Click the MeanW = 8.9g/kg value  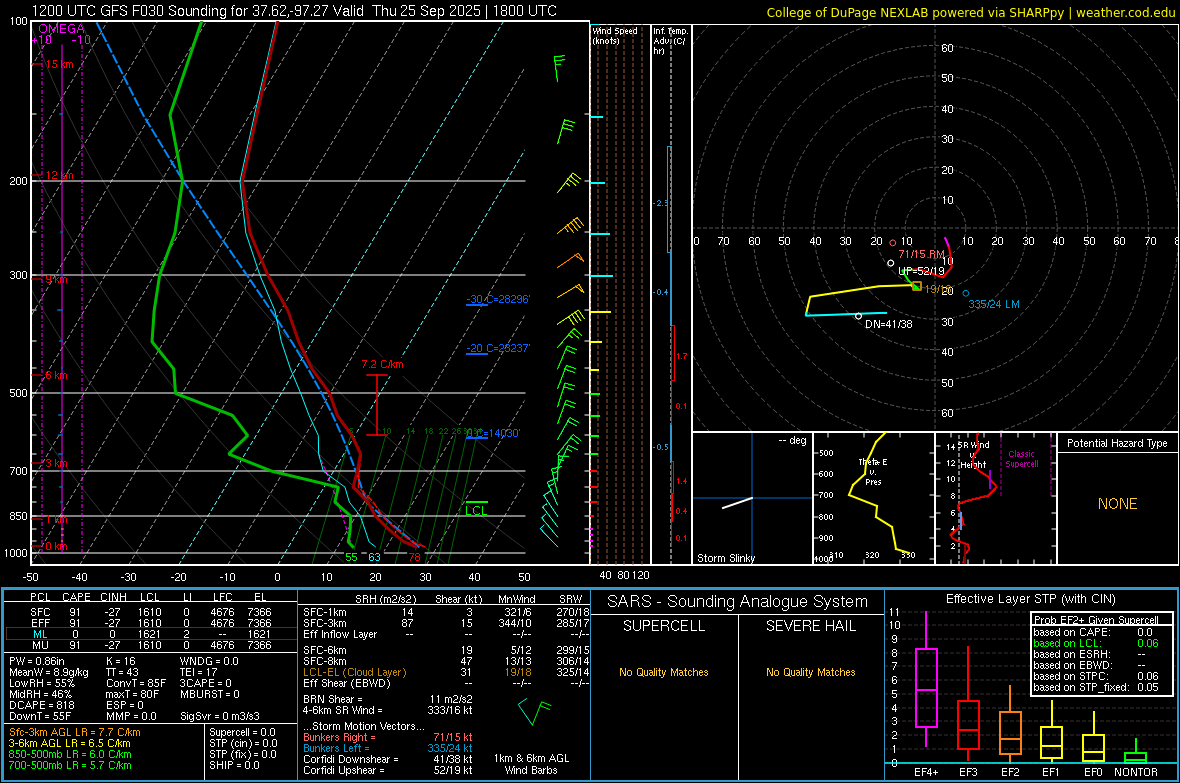tap(48, 672)
